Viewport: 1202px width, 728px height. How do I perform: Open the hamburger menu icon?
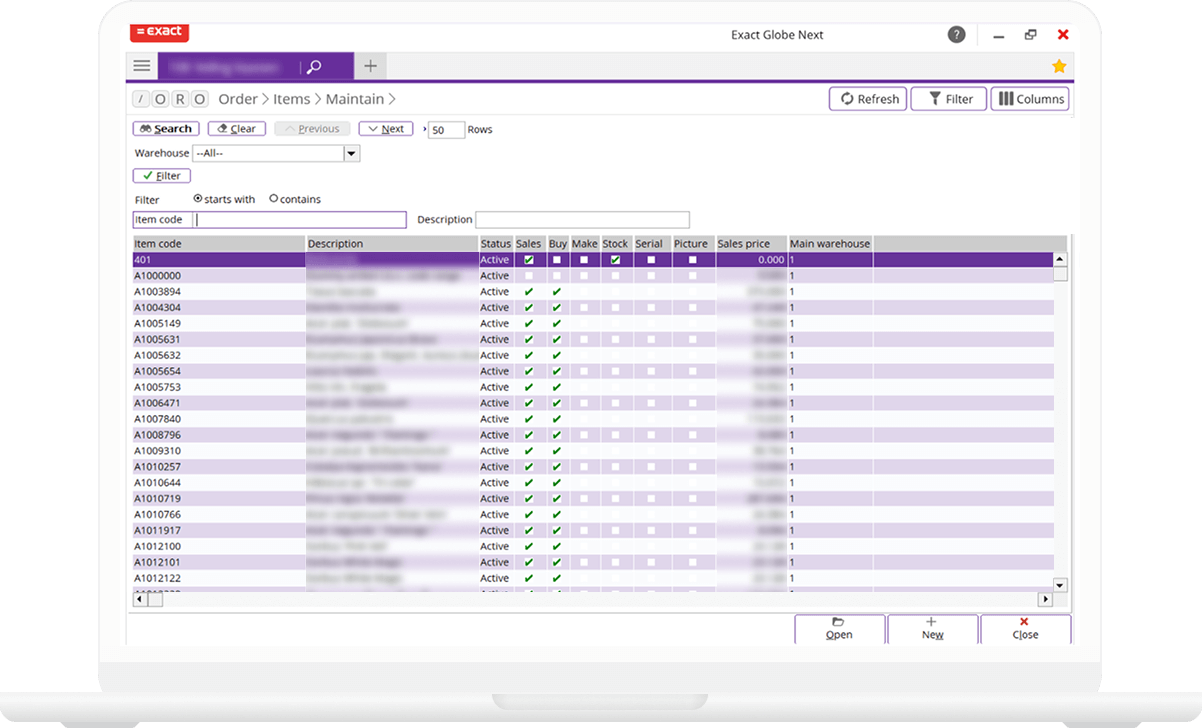(142, 66)
